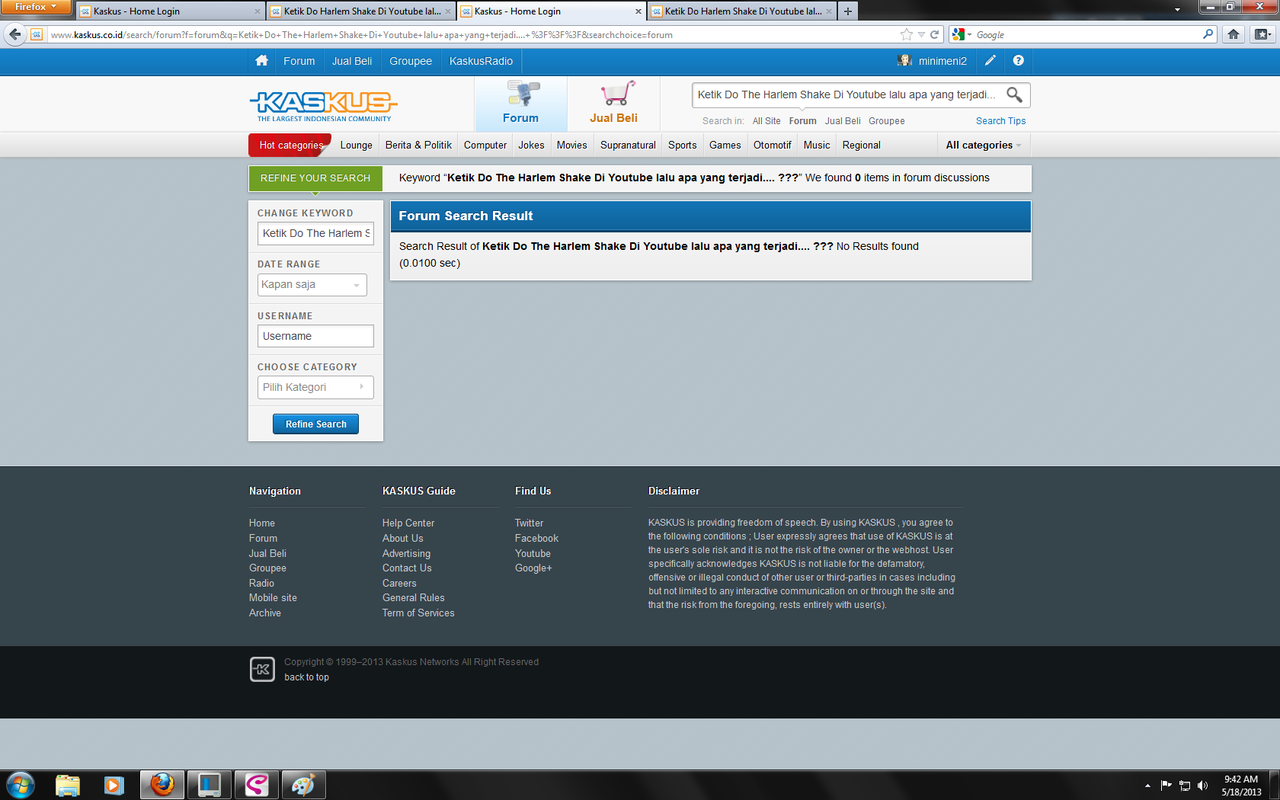
Task: Open the help question mark icon
Action: click(x=1018, y=61)
